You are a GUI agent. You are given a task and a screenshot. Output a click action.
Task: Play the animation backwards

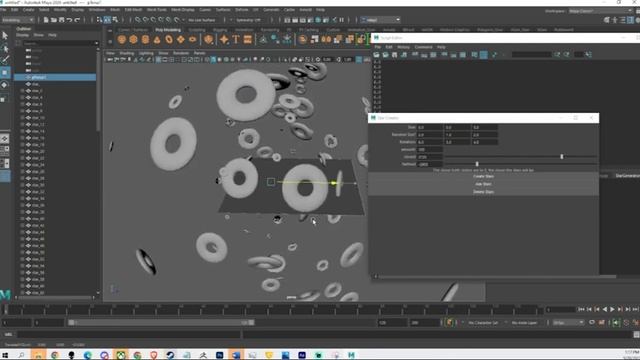point(604,309)
